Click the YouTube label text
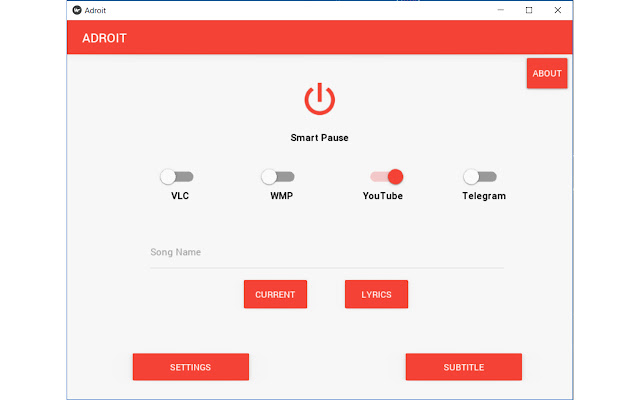This screenshot has height=400, width=640. pos(383,196)
